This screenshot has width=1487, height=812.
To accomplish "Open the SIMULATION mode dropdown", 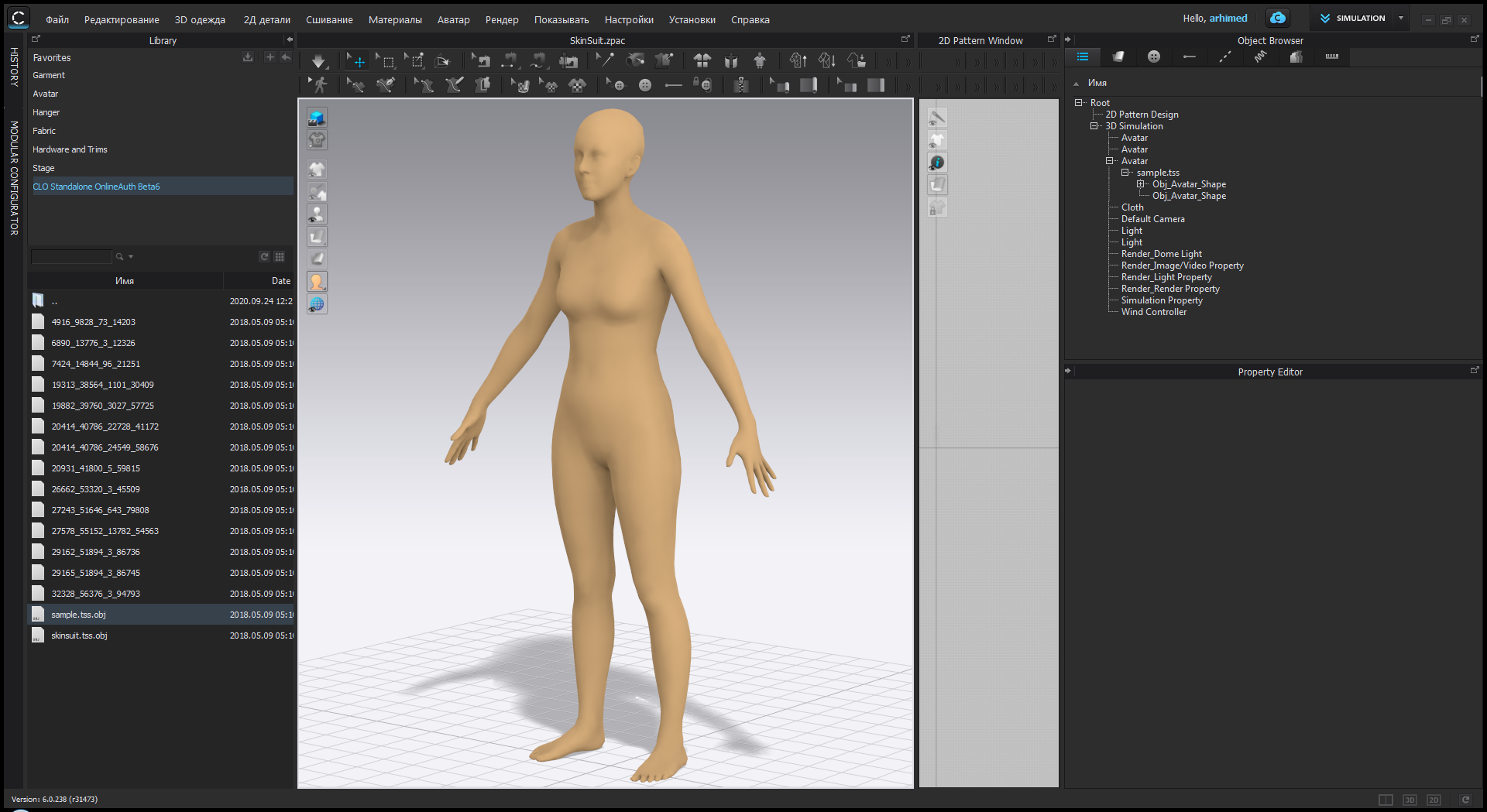I will coord(1400,18).
